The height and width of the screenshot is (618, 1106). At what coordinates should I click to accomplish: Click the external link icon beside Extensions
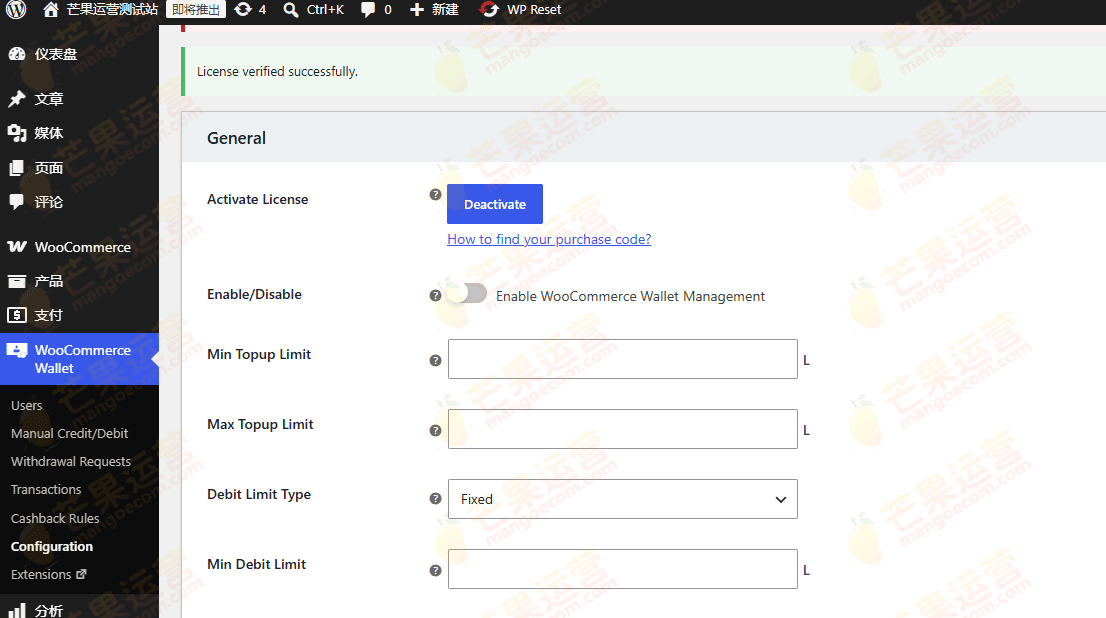point(81,574)
